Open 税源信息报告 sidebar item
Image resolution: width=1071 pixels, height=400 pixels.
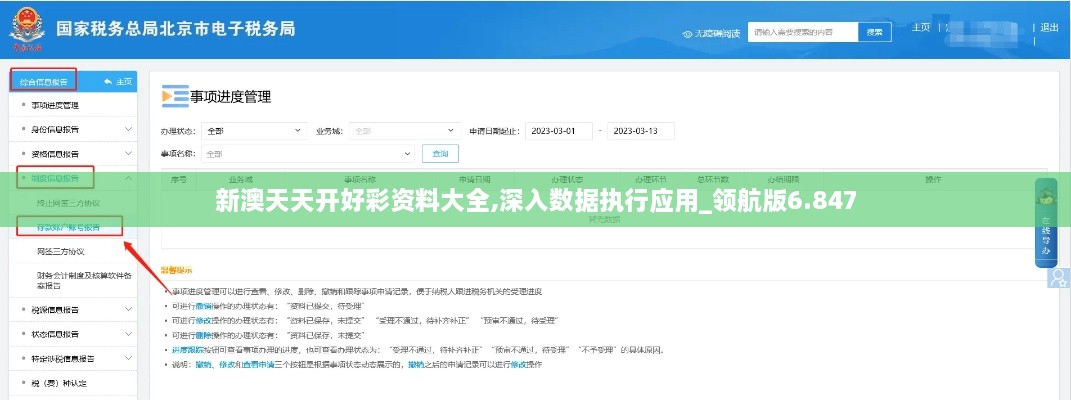(x=55, y=310)
